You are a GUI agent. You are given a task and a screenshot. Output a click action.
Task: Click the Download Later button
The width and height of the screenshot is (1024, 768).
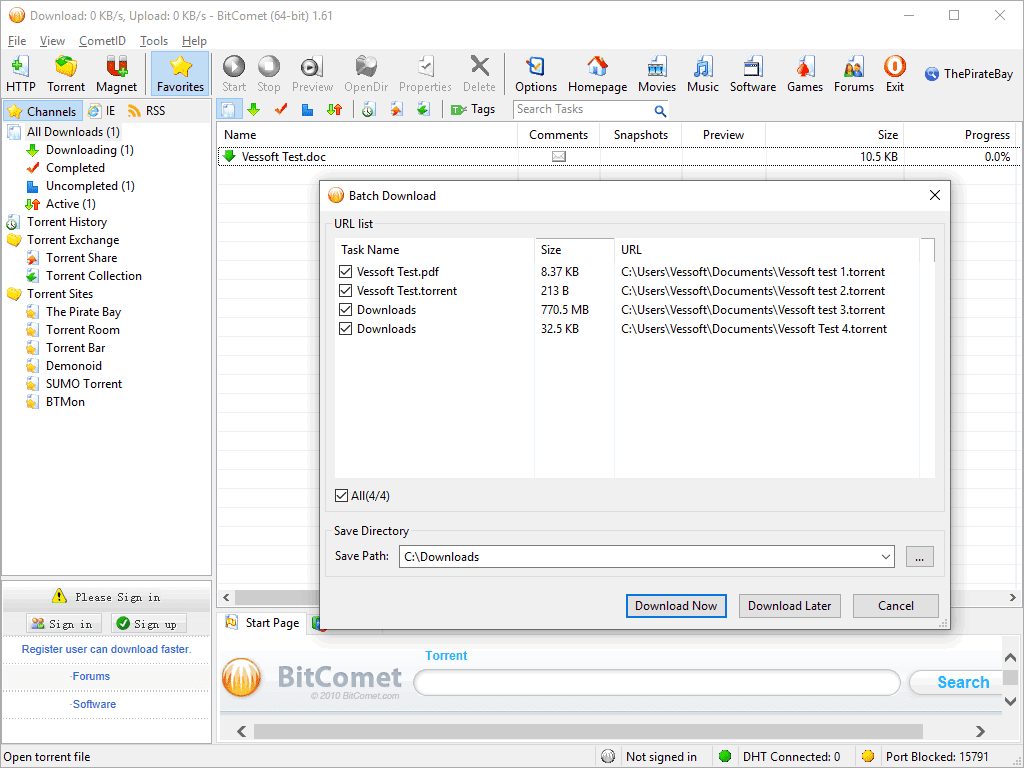790,605
